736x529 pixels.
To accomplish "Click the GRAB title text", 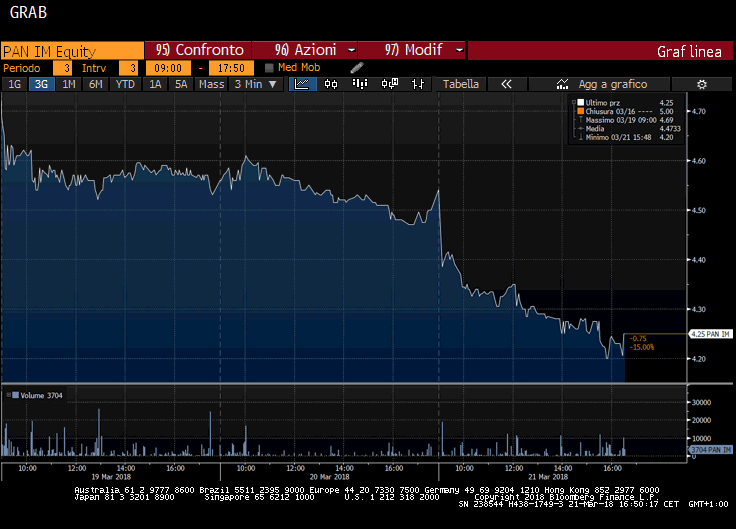I will coord(28,13).
